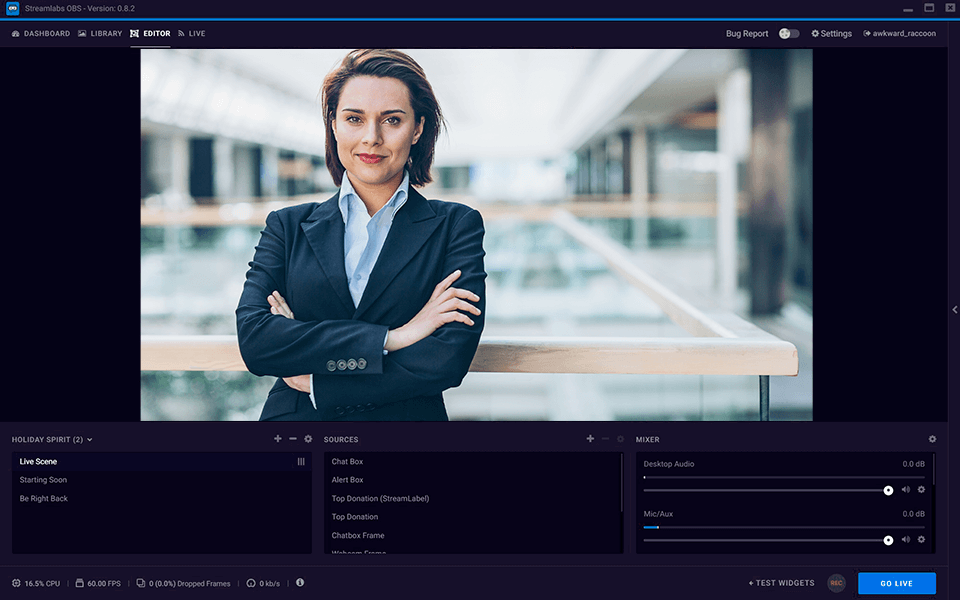960x600 pixels.
Task: Mute Desktop Audio with the speaker icon
Action: 905,489
